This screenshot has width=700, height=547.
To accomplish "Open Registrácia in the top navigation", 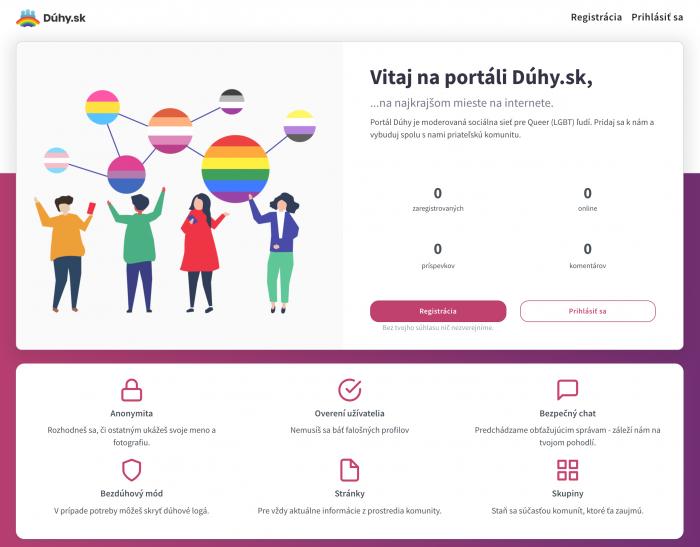I will 596,17.
